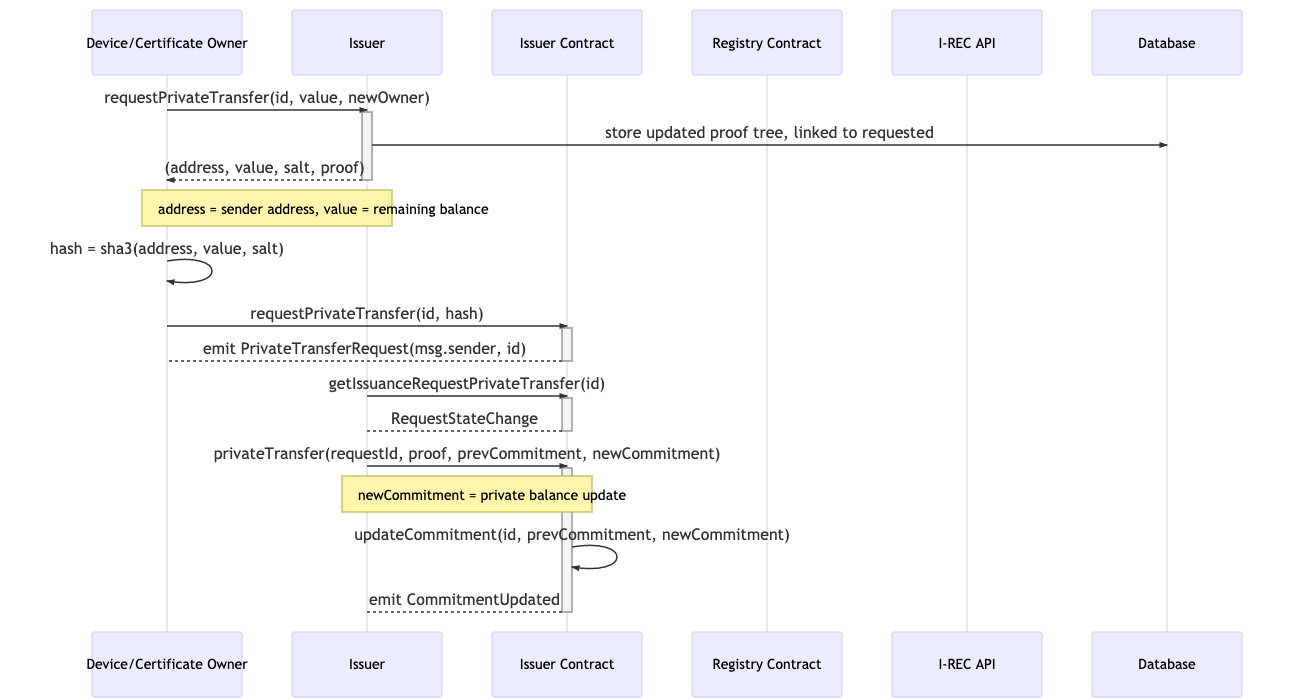Click the self-loop arrow under updateCommitment
This screenshot has width=1292, height=698.
coord(594,557)
